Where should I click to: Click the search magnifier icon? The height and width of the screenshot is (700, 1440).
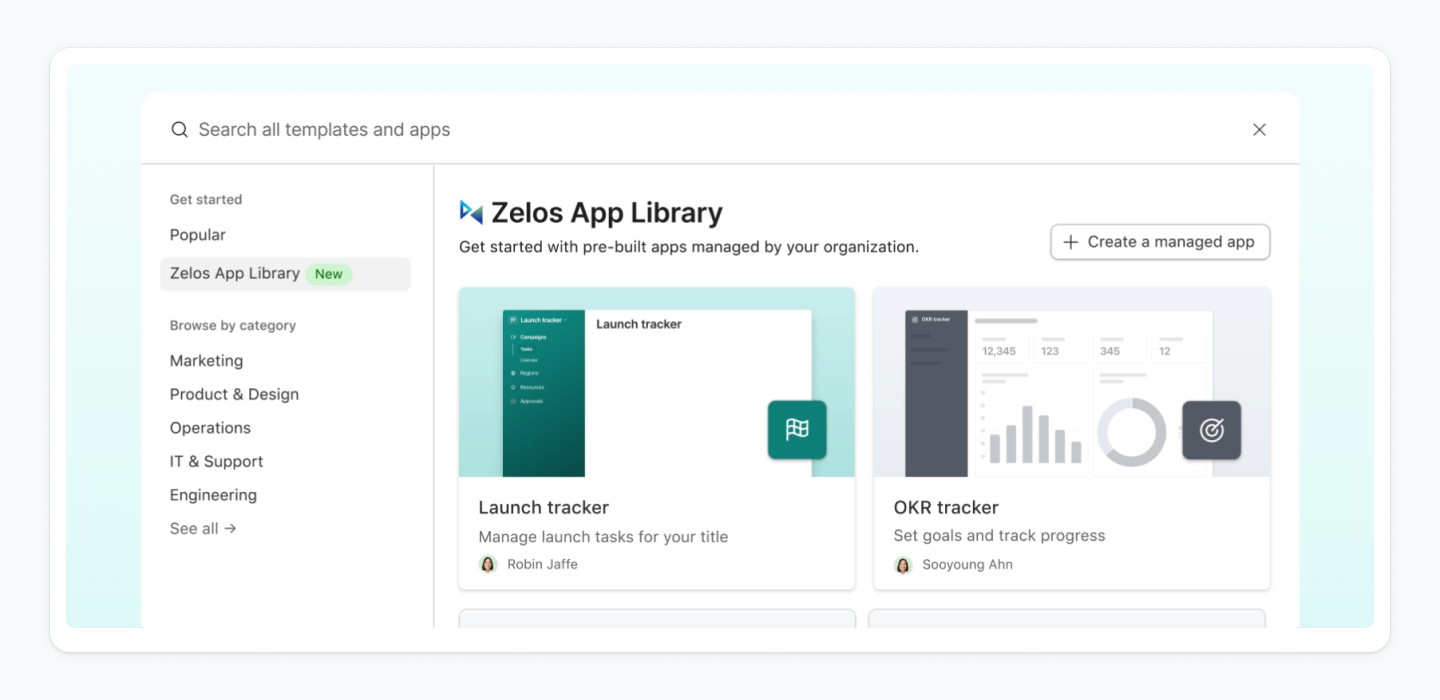[179, 130]
